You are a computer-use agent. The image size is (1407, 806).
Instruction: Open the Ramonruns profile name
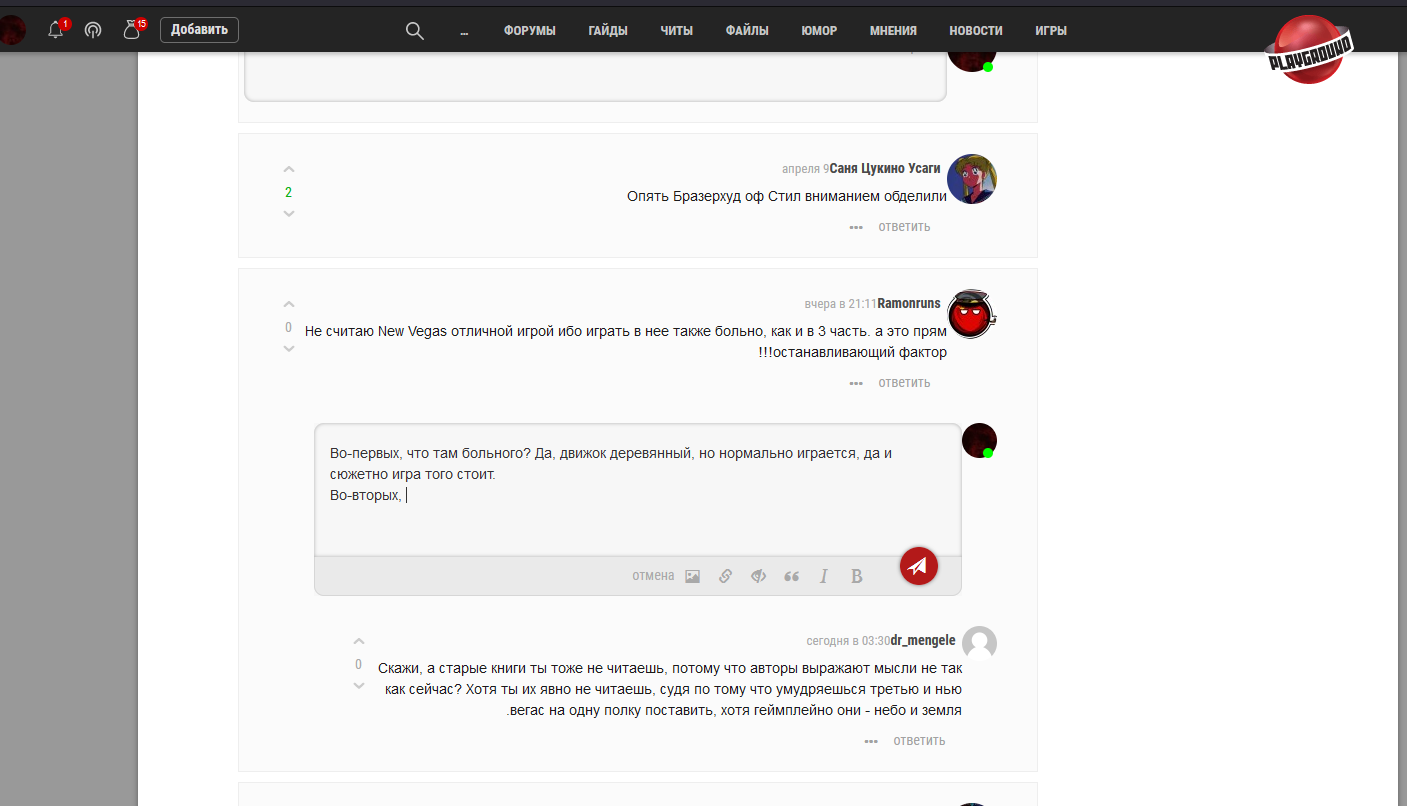tap(909, 303)
